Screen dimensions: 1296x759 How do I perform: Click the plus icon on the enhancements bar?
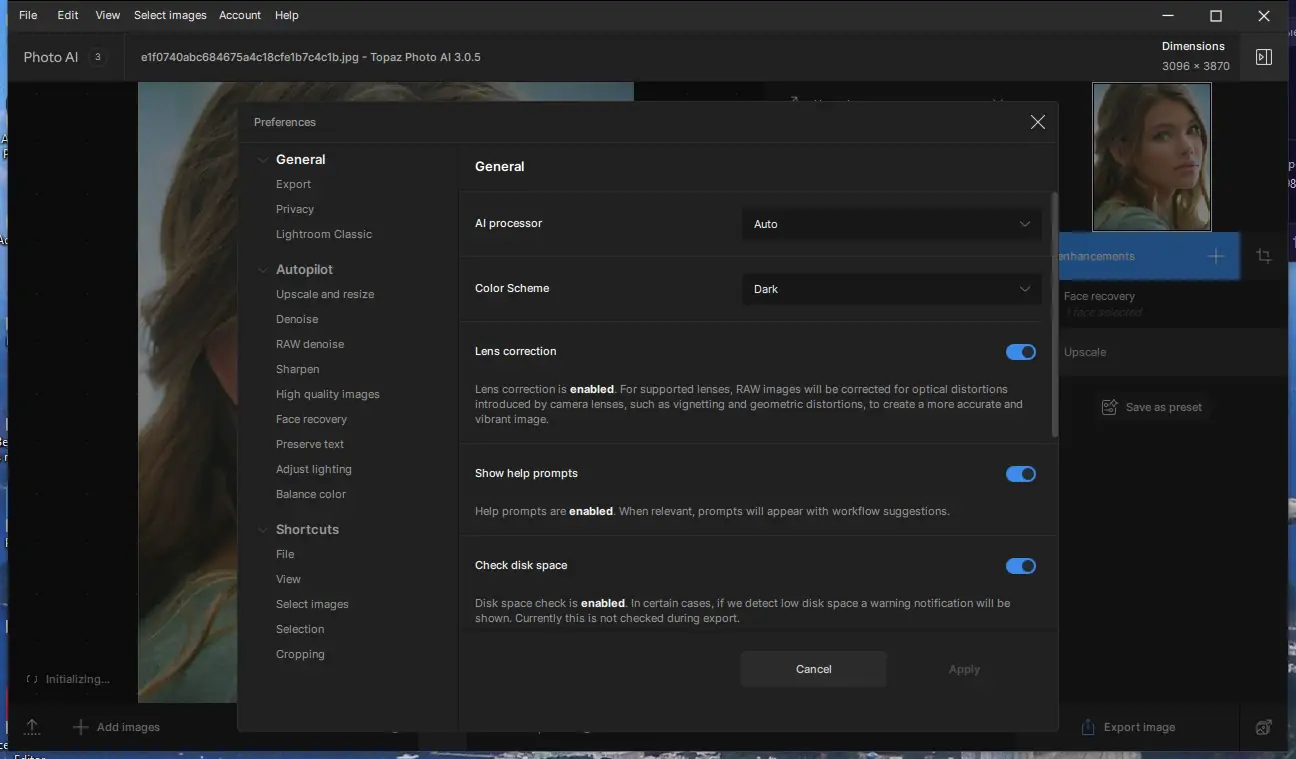[x=1216, y=256]
